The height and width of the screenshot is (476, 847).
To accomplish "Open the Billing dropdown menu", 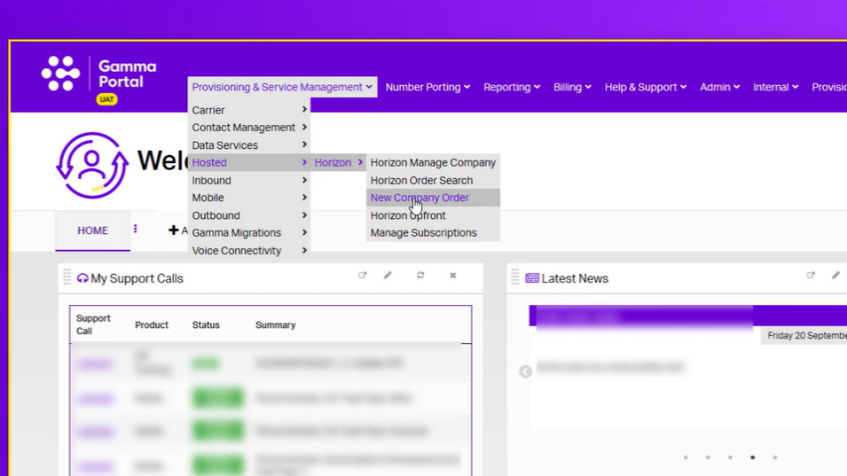I will (x=572, y=87).
